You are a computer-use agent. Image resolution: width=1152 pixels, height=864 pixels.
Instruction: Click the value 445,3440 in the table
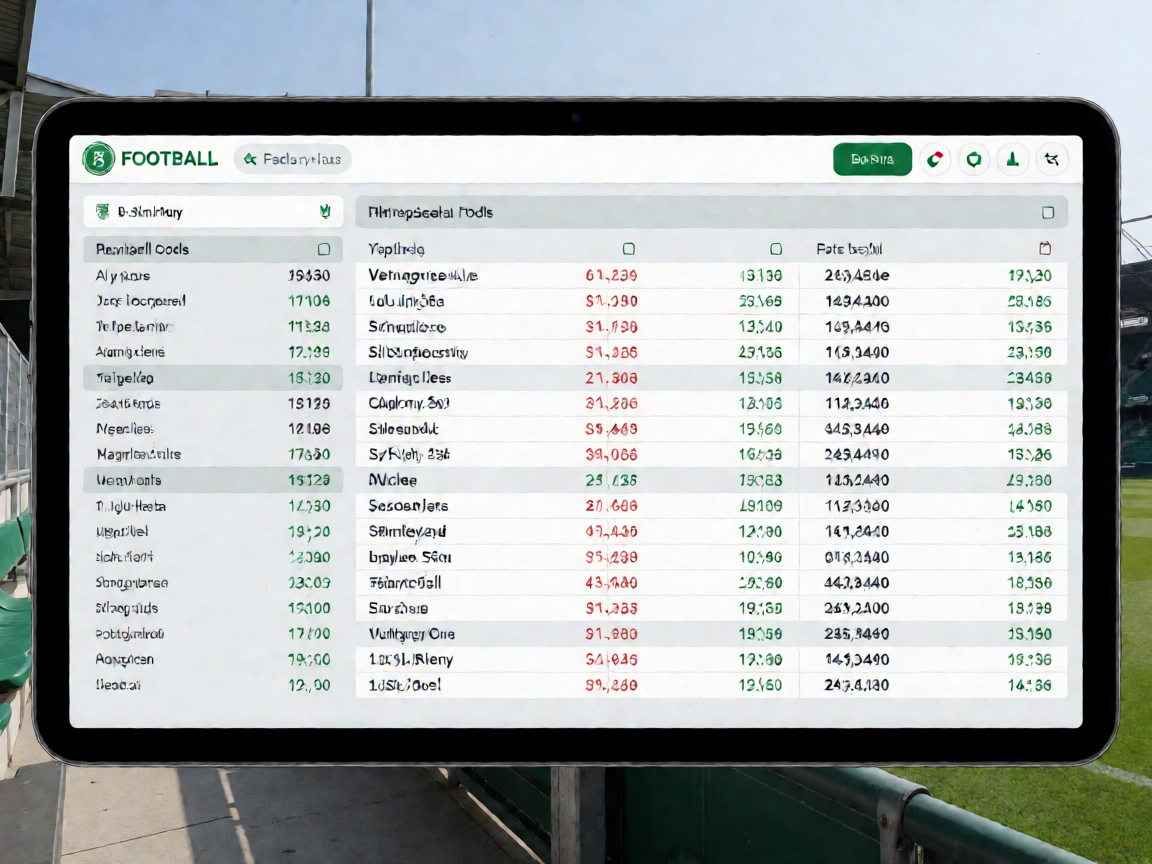(857, 429)
